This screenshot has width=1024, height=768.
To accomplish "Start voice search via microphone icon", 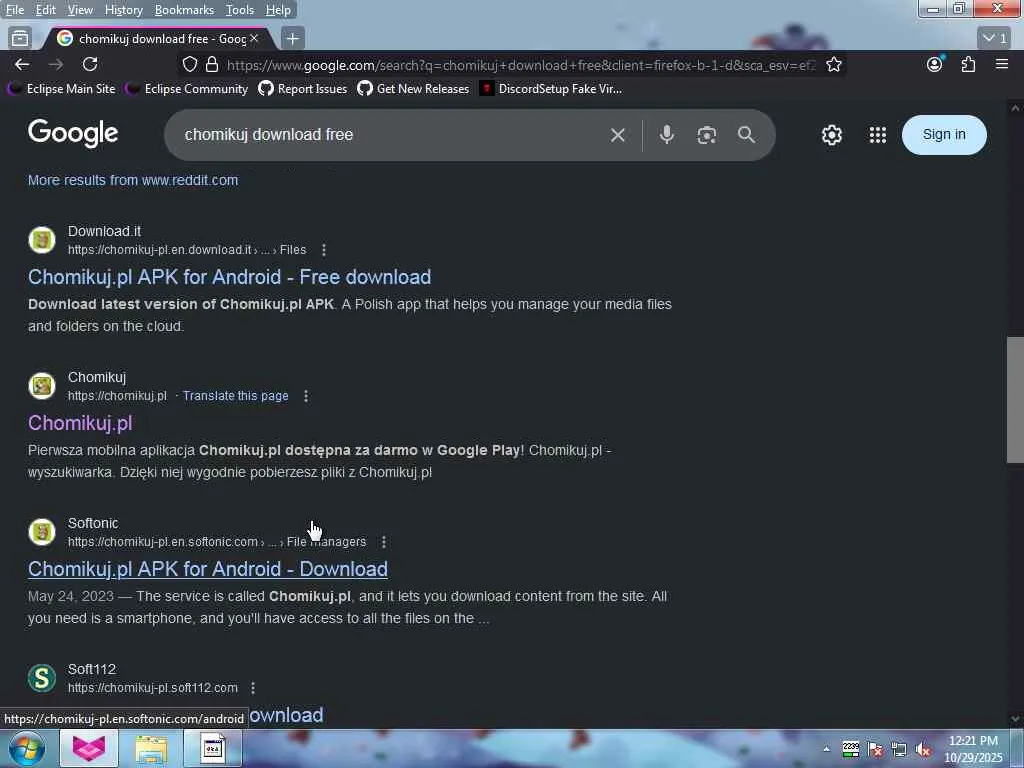I will click(666, 135).
